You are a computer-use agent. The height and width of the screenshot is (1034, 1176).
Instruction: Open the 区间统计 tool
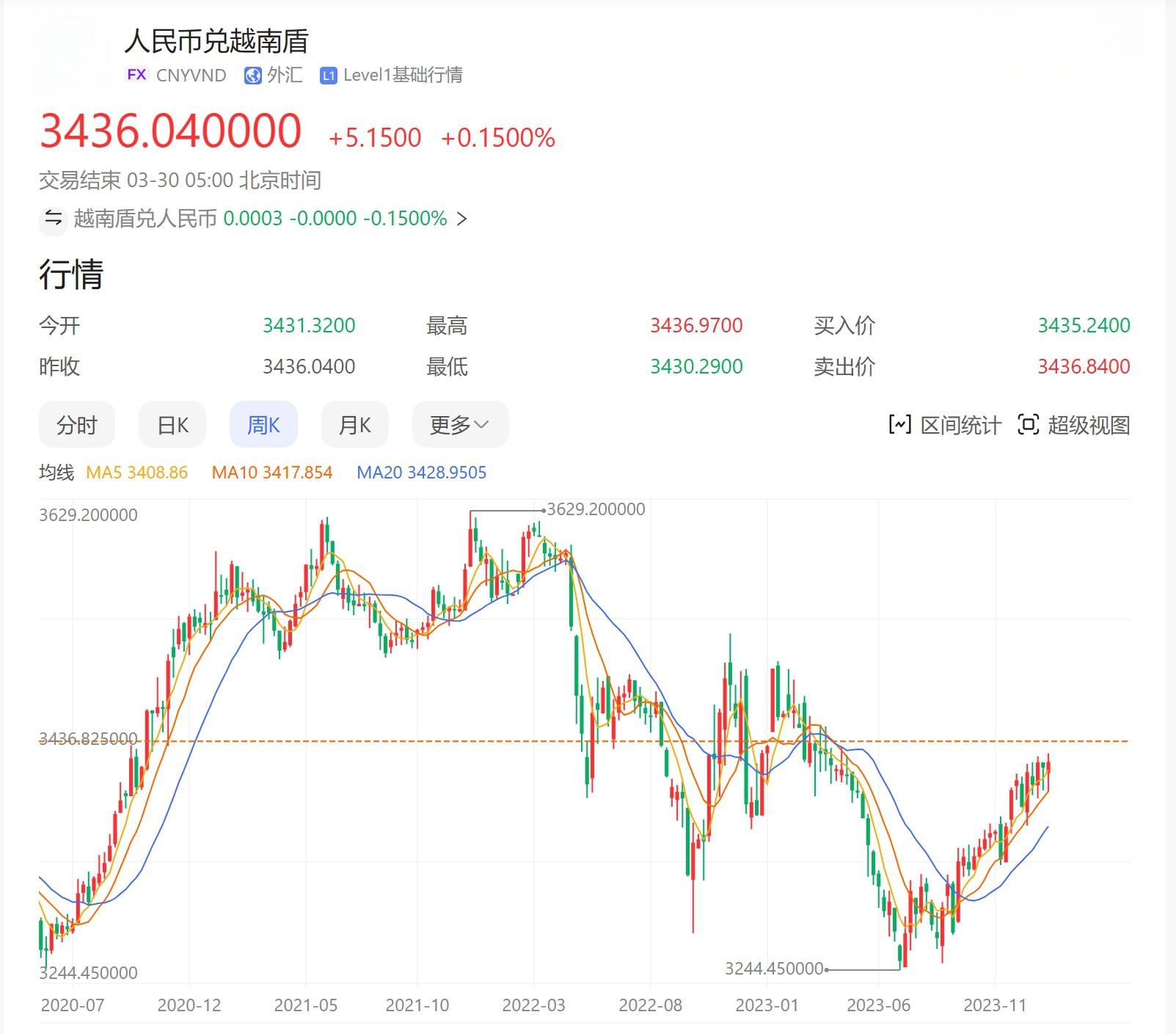(x=945, y=424)
